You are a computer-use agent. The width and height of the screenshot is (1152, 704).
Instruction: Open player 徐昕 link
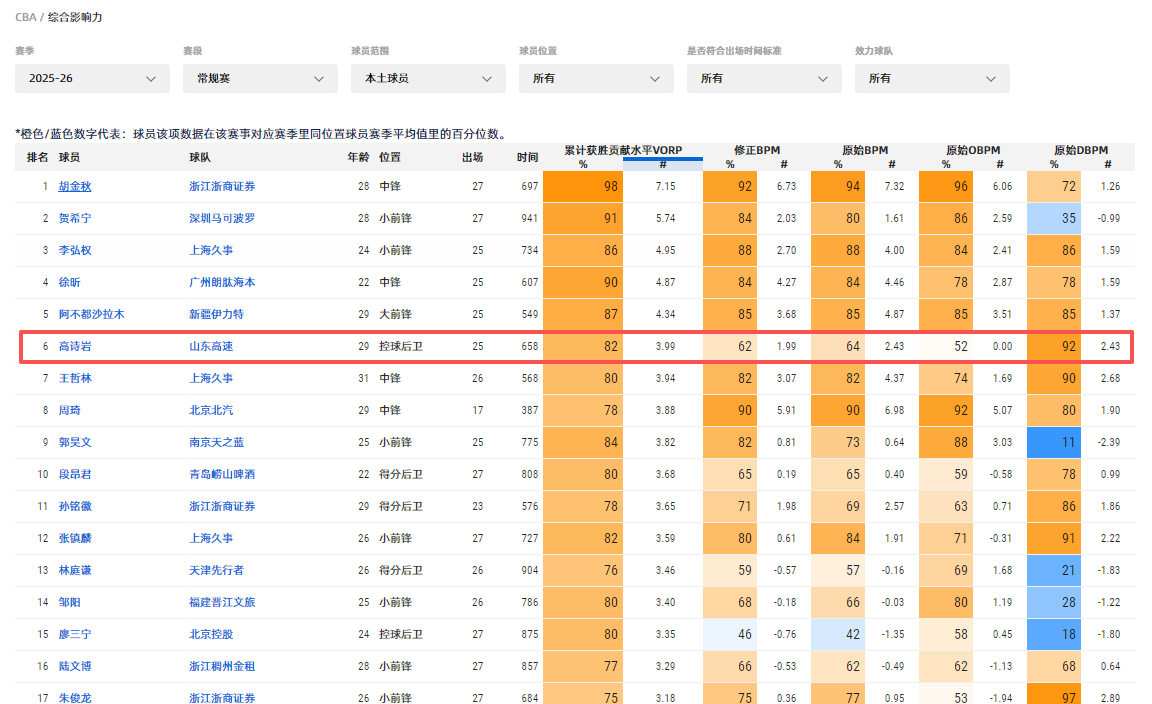pos(70,282)
